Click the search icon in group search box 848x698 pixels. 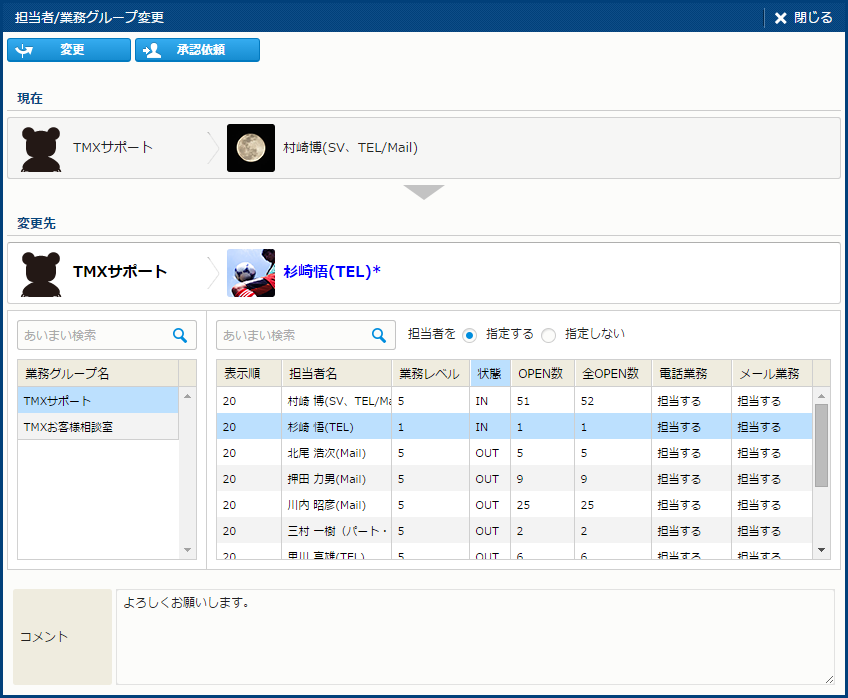click(180, 335)
